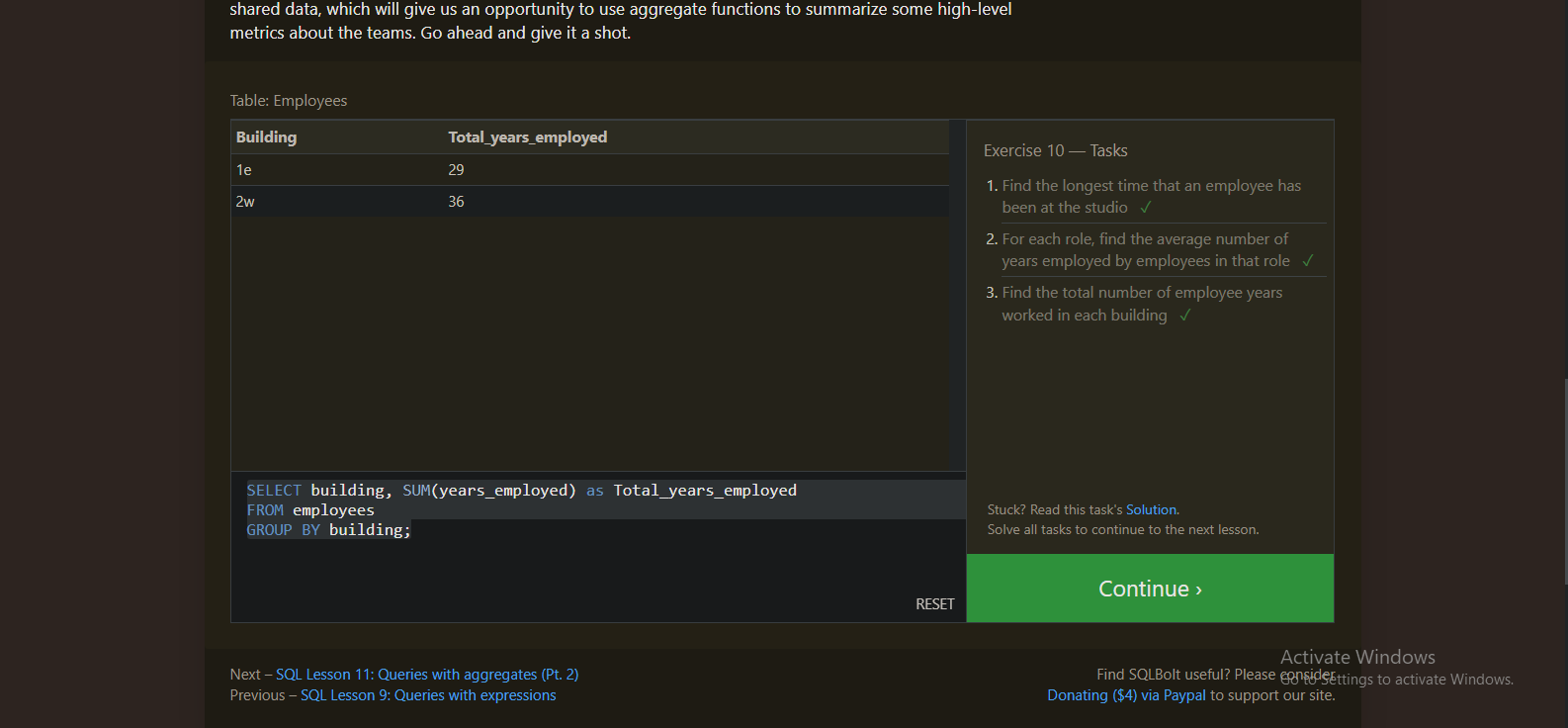Click the SELECT line in the editor
The height and width of the screenshot is (728, 1568).
point(521,491)
